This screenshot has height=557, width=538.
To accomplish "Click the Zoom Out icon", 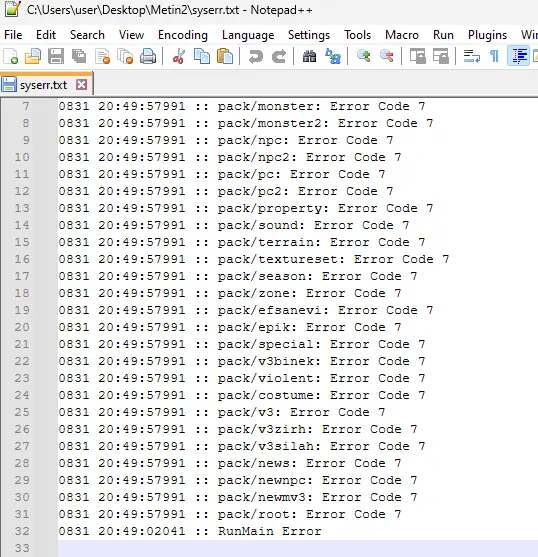I will 387,56.
